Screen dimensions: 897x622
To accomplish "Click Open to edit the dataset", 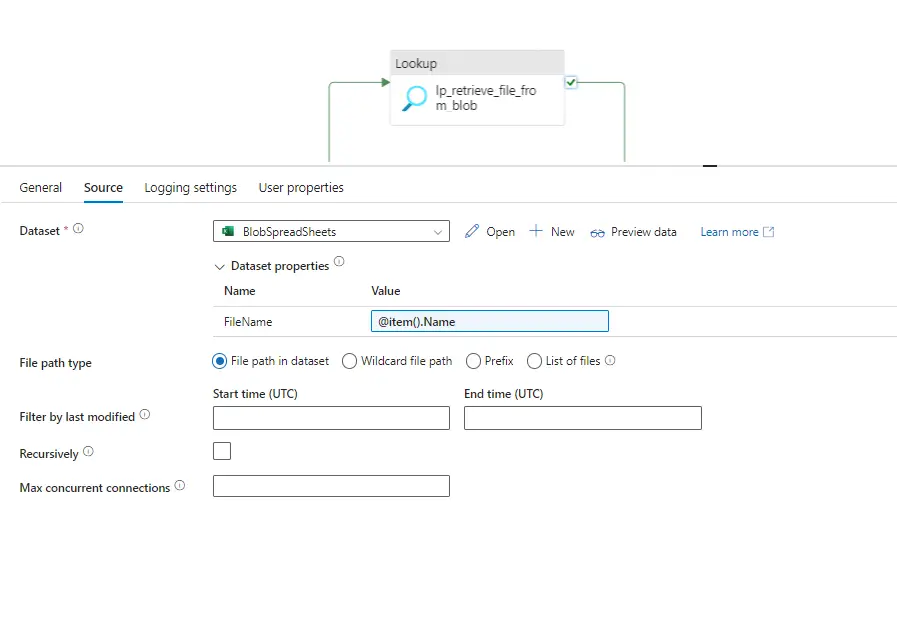I will 490,231.
